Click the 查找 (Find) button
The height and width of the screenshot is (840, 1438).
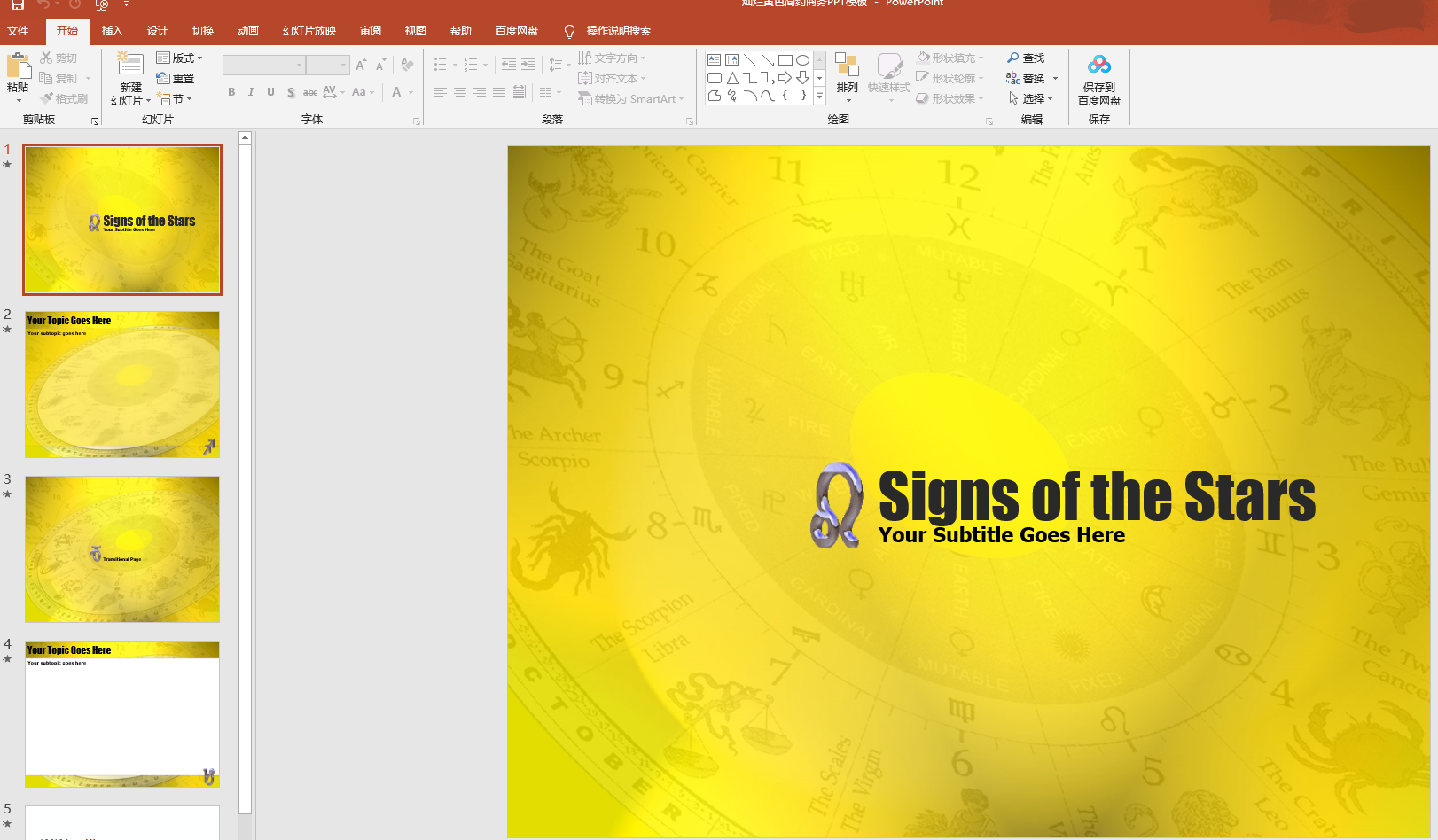pyautogui.click(x=1026, y=58)
